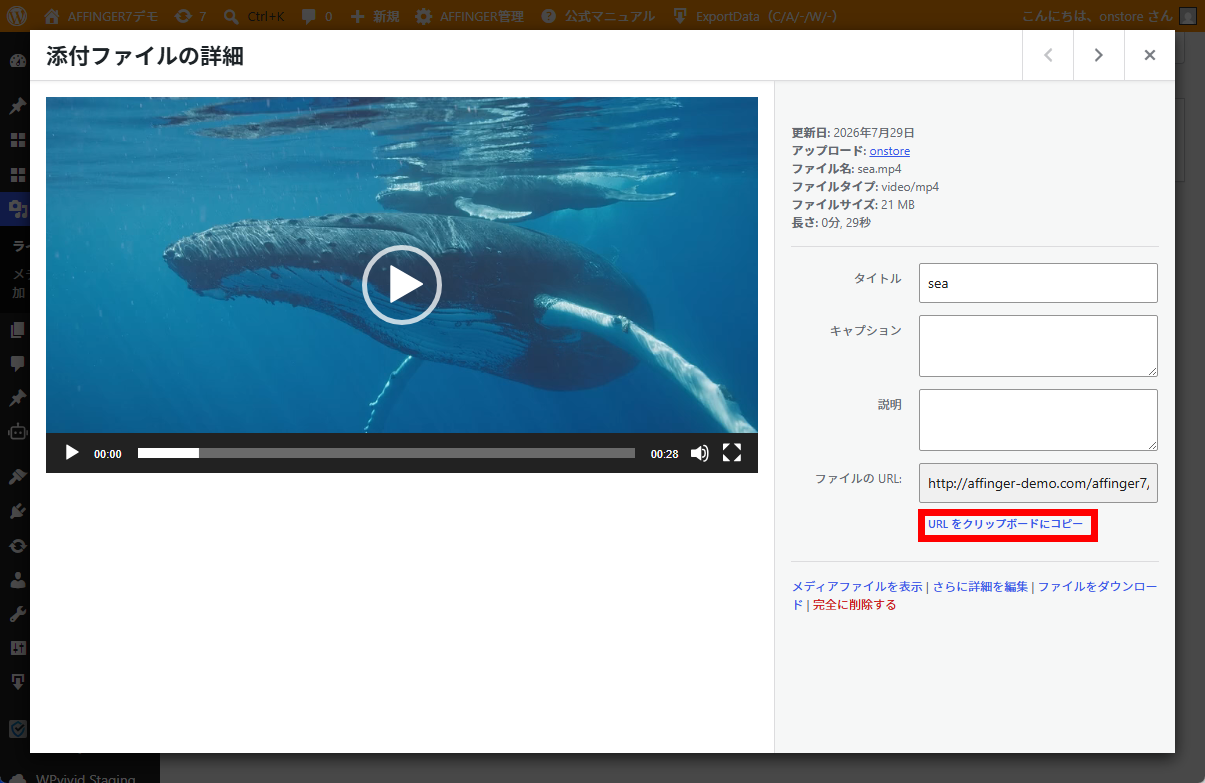The width and height of the screenshot is (1205, 783).
Task: Close the attachment details dialog
Action: coord(1150,55)
